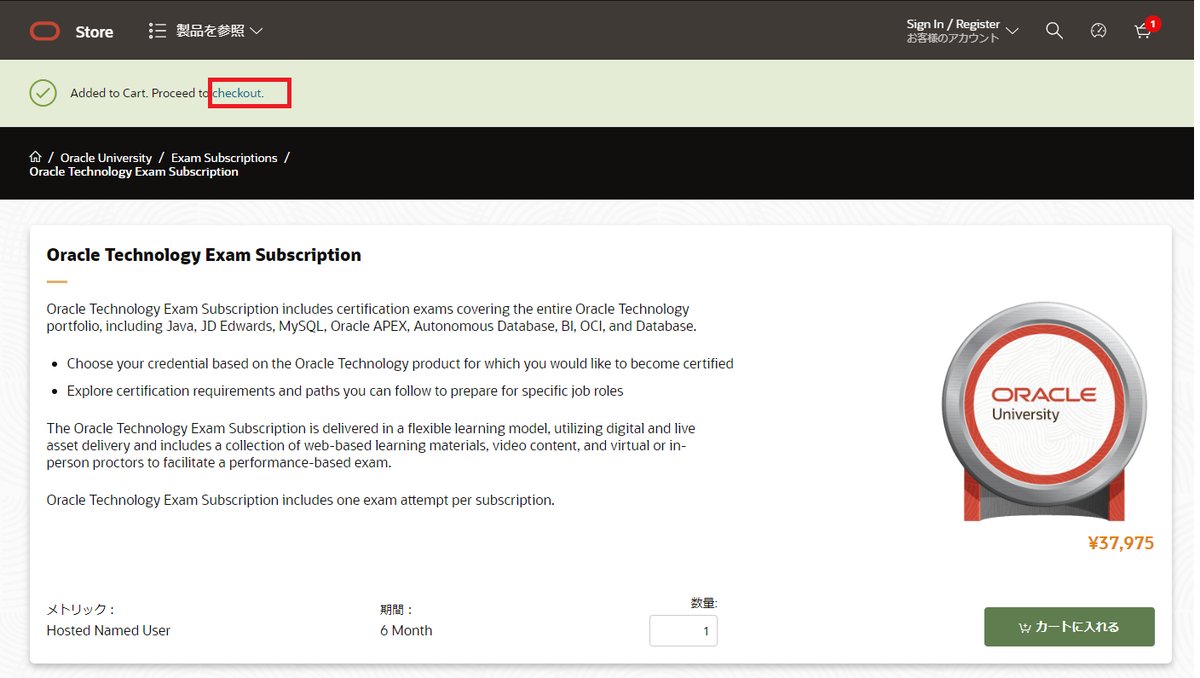This screenshot has width=1200, height=678.
Task: Open the Store home link
Action: click(94, 32)
